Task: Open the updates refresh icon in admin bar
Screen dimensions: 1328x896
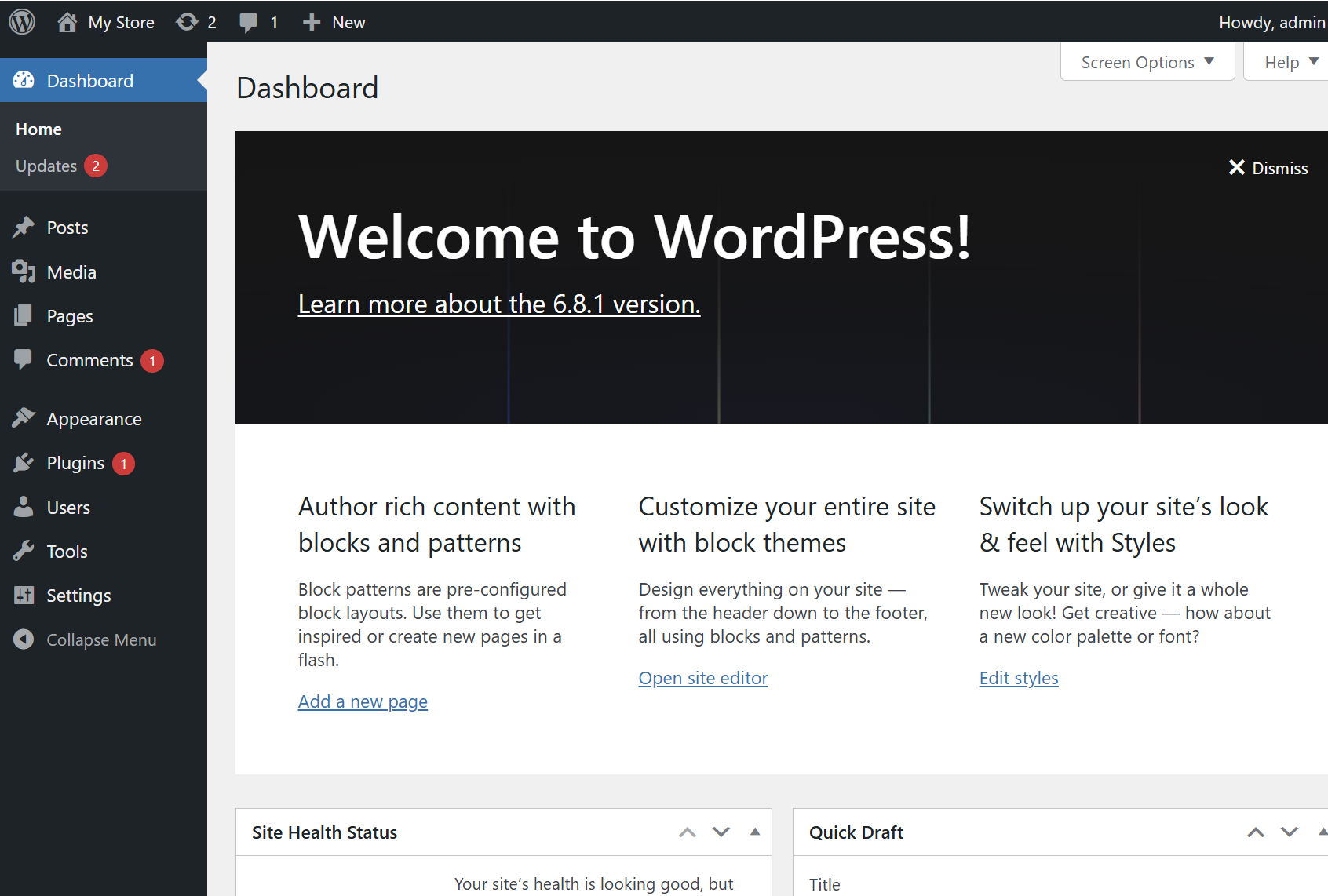Action: point(187,22)
